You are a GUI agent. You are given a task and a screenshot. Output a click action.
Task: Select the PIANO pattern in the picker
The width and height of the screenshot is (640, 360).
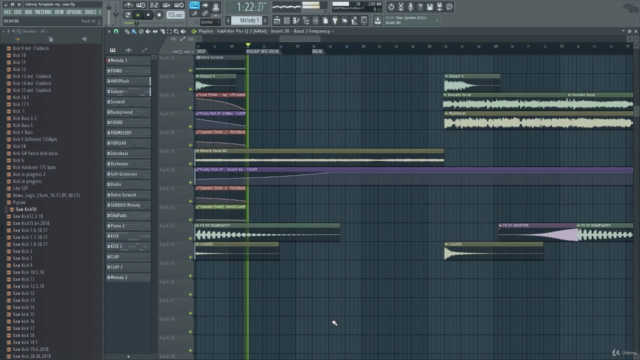click(128, 71)
